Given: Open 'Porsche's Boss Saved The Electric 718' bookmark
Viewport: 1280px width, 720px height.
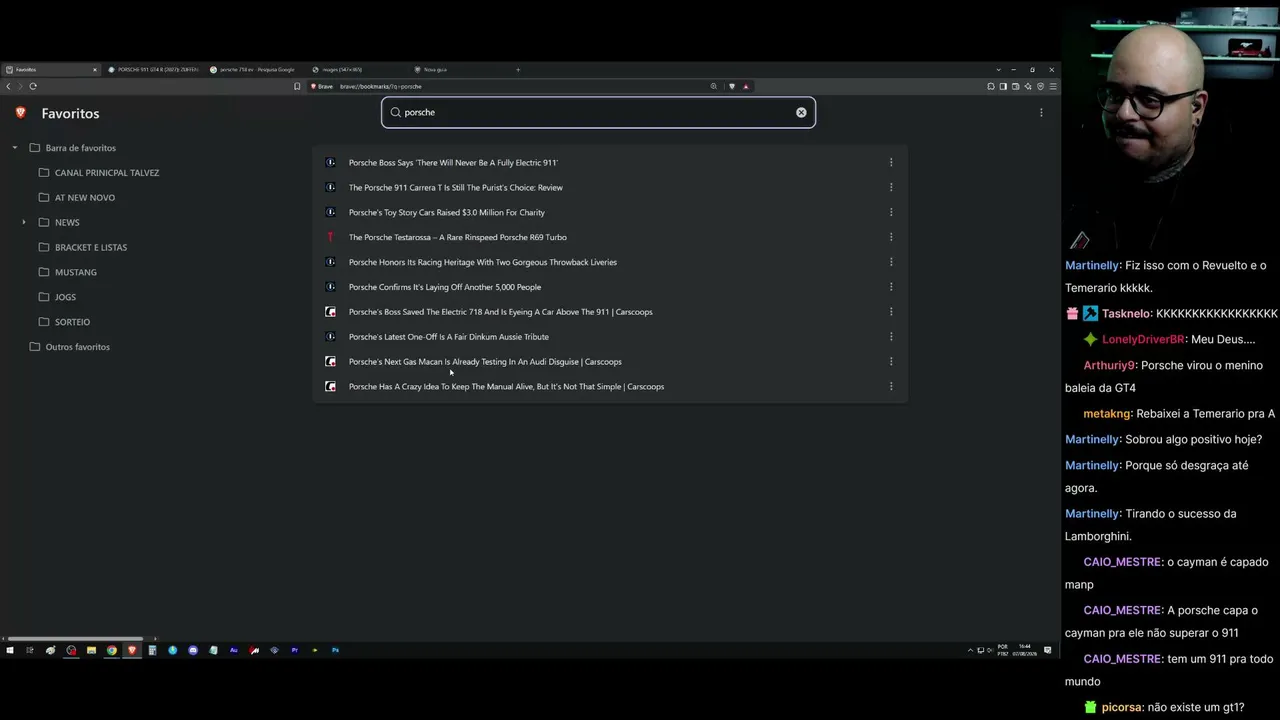Looking at the screenshot, I should tap(500, 312).
